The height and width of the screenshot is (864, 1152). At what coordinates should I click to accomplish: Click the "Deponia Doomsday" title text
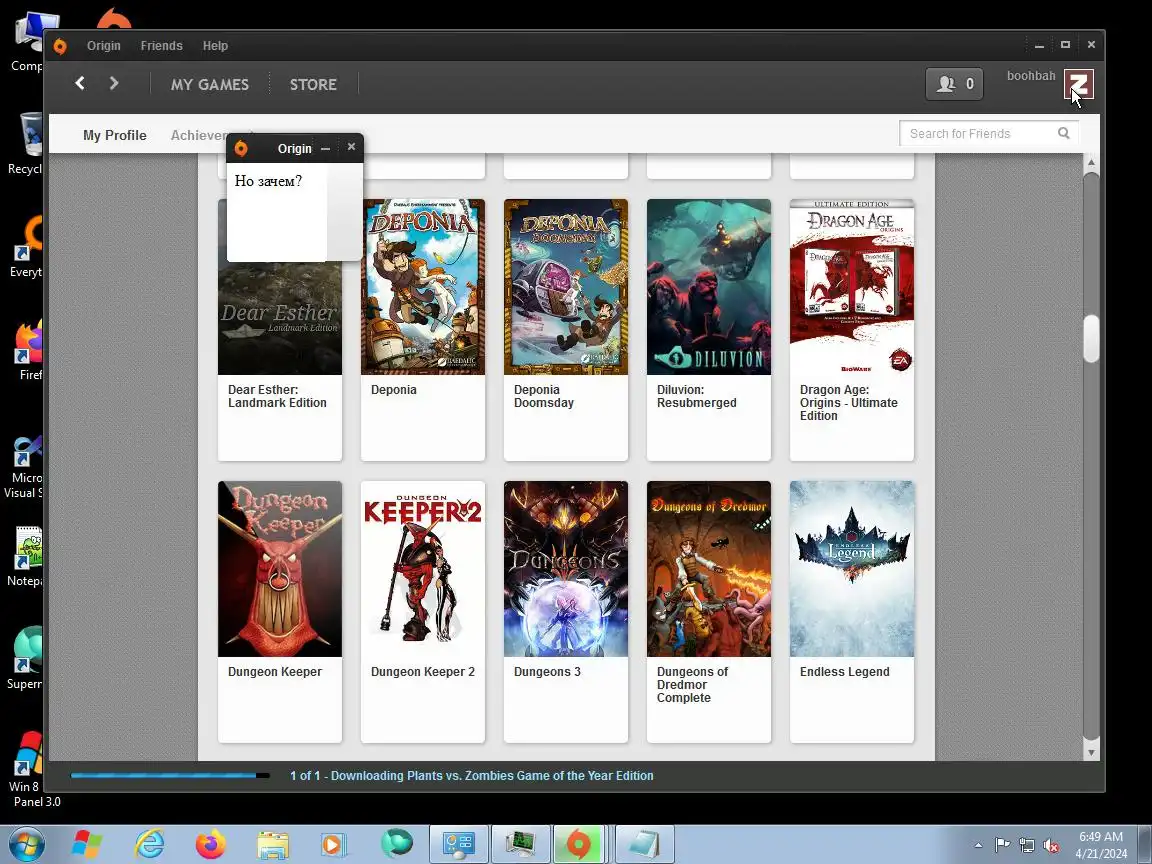pos(544,396)
